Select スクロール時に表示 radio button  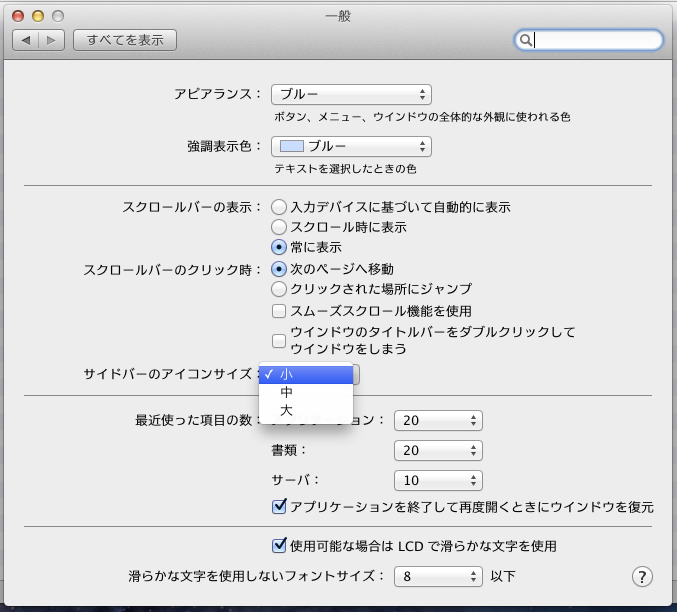[279, 227]
